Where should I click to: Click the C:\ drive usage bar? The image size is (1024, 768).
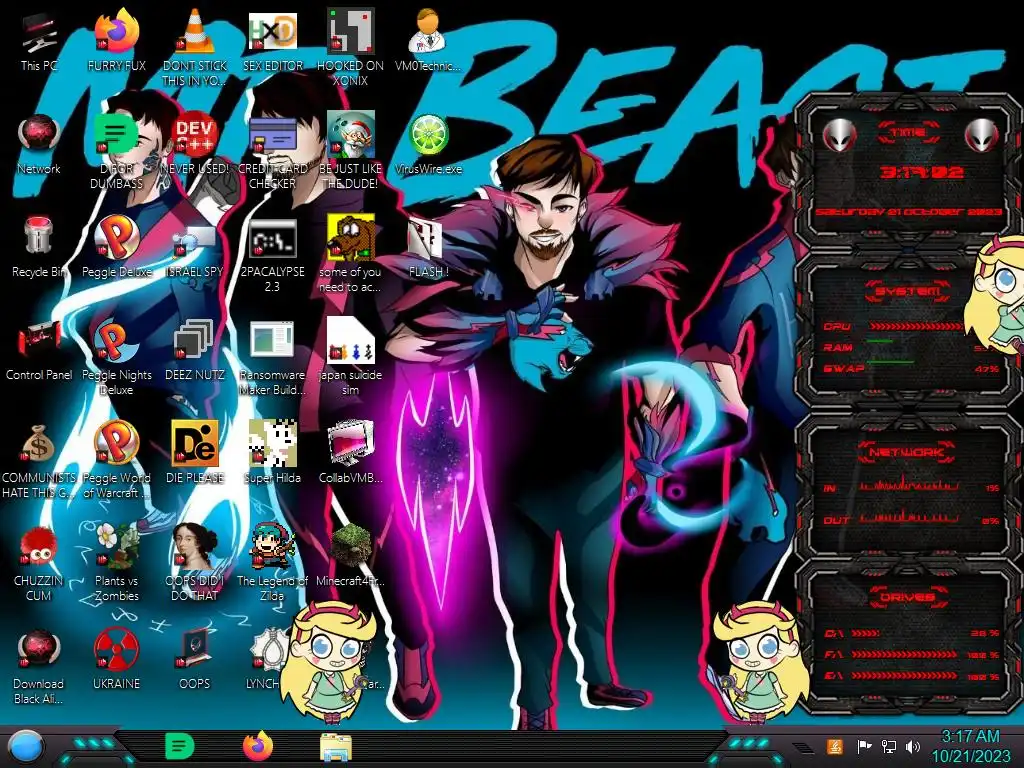pos(865,633)
